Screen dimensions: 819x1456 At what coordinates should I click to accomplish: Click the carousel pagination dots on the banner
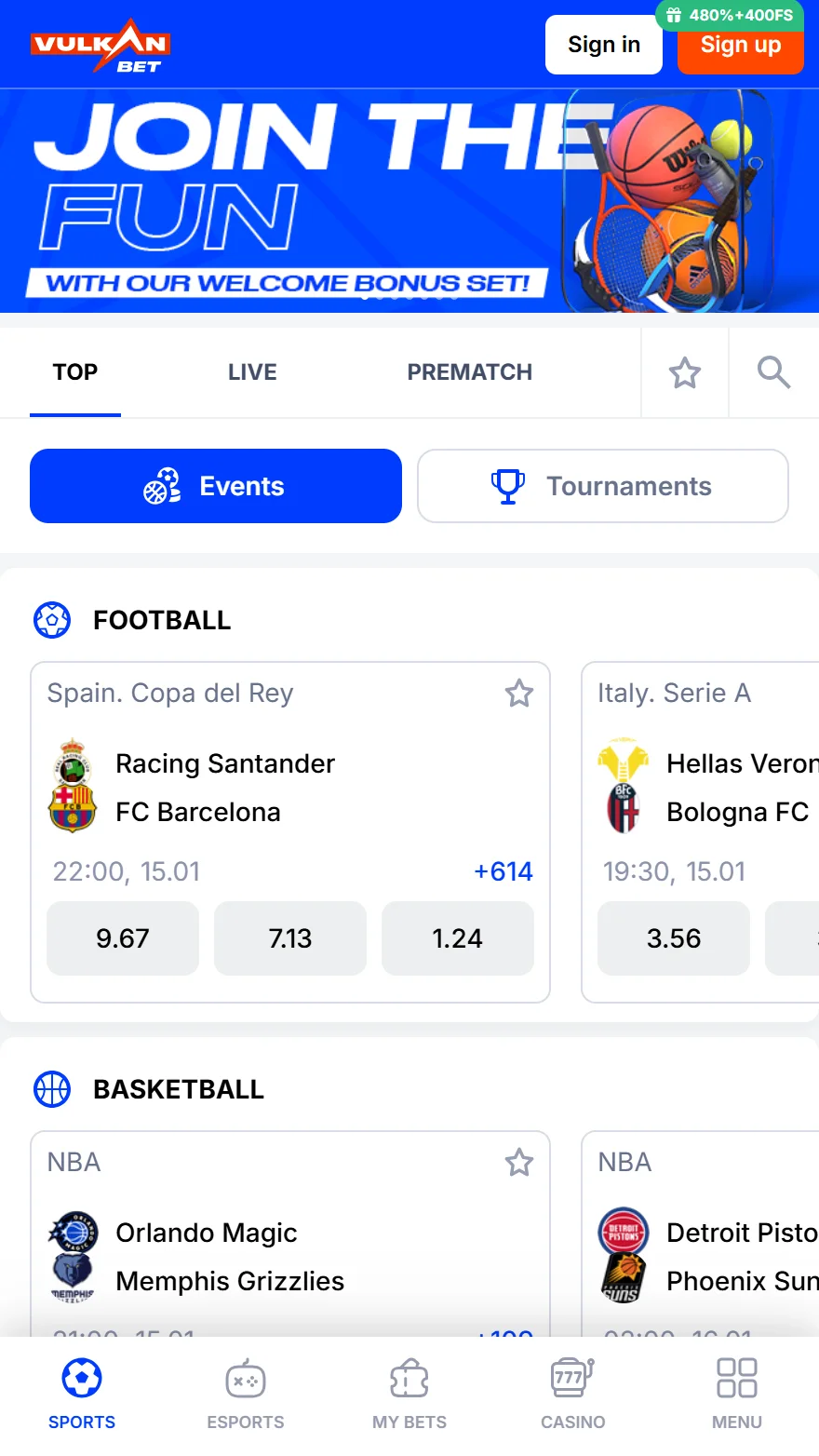pyautogui.click(x=409, y=298)
